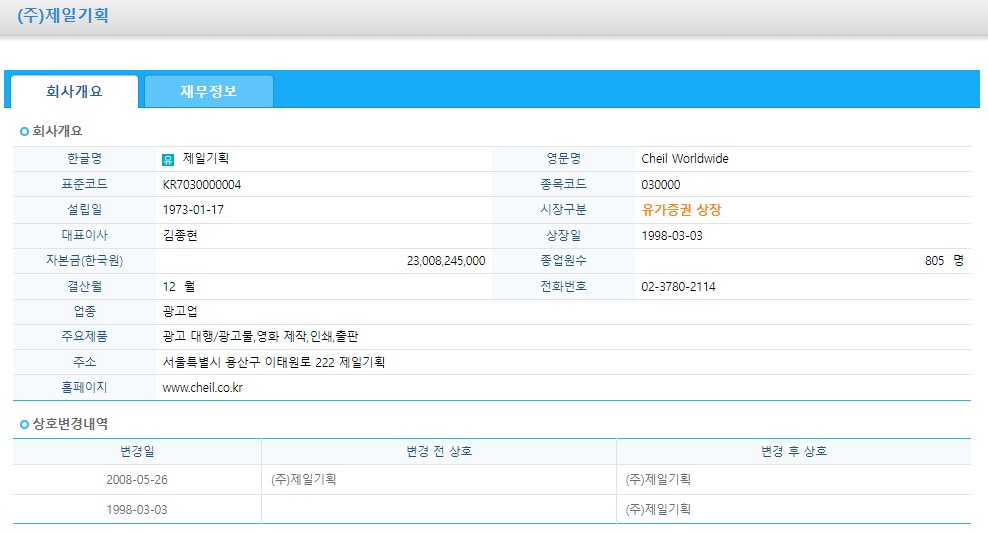Click the 한글명 value 제일기획
988x534 pixels.
pyautogui.click(x=206, y=158)
